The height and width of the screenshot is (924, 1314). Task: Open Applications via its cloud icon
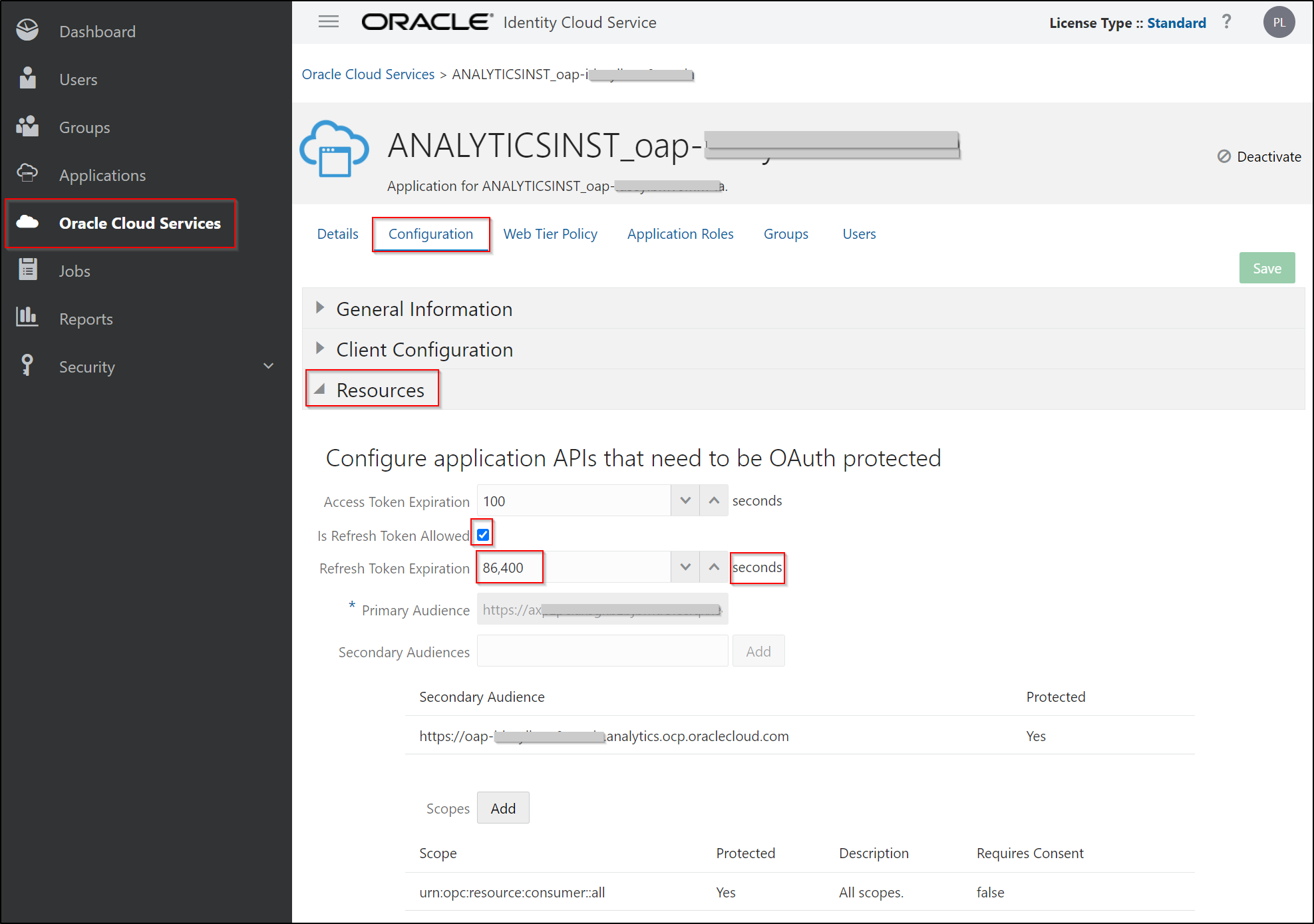[x=27, y=174]
